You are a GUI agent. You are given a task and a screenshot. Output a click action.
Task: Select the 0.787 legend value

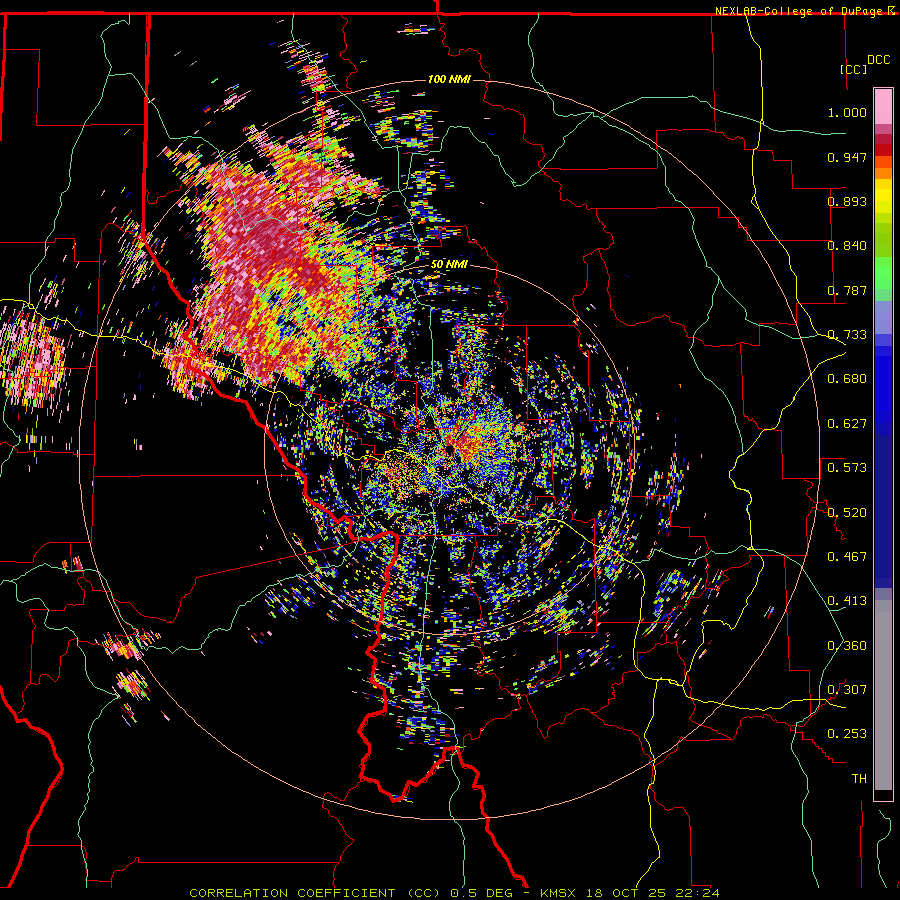pos(847,290)
